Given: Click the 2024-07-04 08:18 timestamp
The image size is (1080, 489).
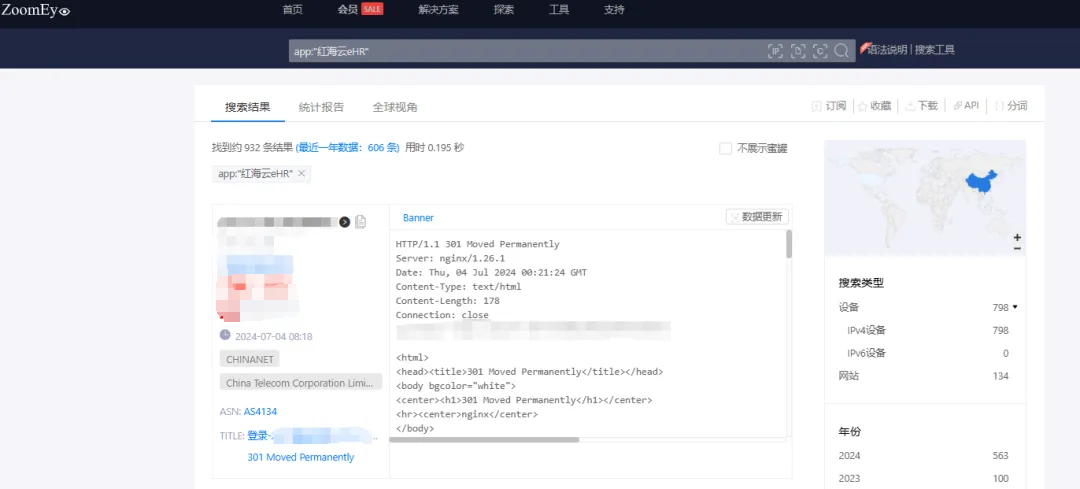Looking at the screenshot, I should (x=273, y=337).
